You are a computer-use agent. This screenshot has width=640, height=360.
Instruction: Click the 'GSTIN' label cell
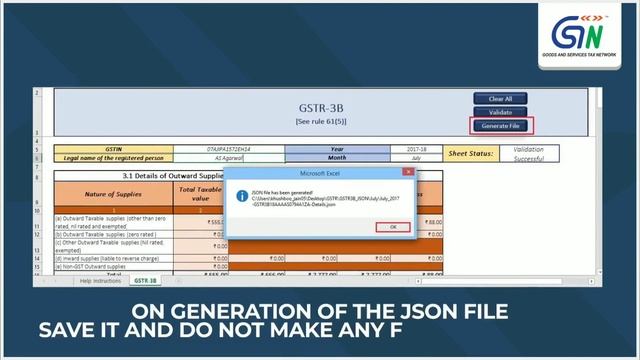click(x=113, y=149)
